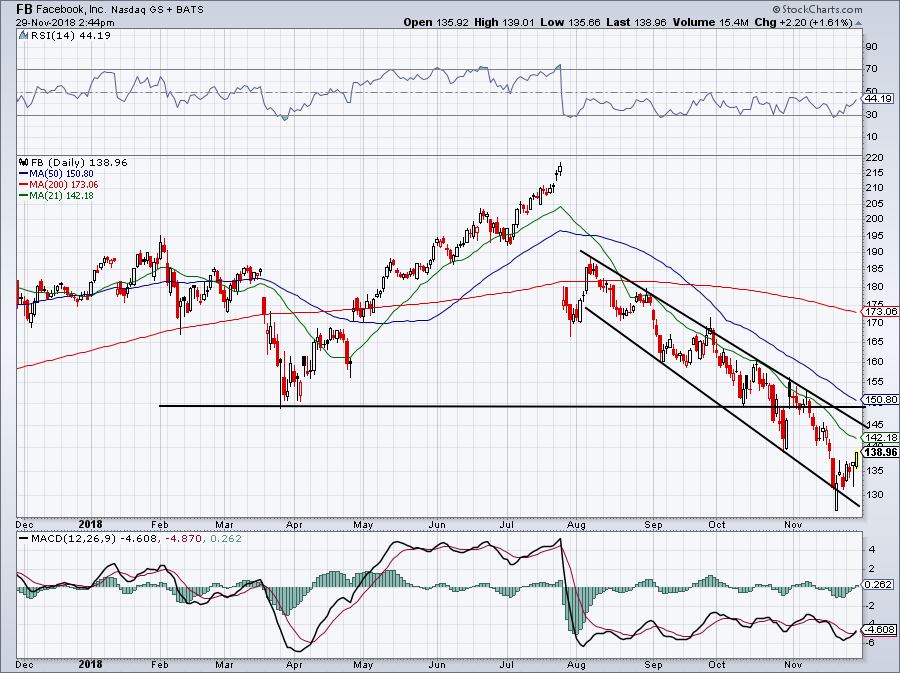Screen dimensions: 900x673
Task: Click the MA(21) 142.18 legend text
Action: point(61,196)
